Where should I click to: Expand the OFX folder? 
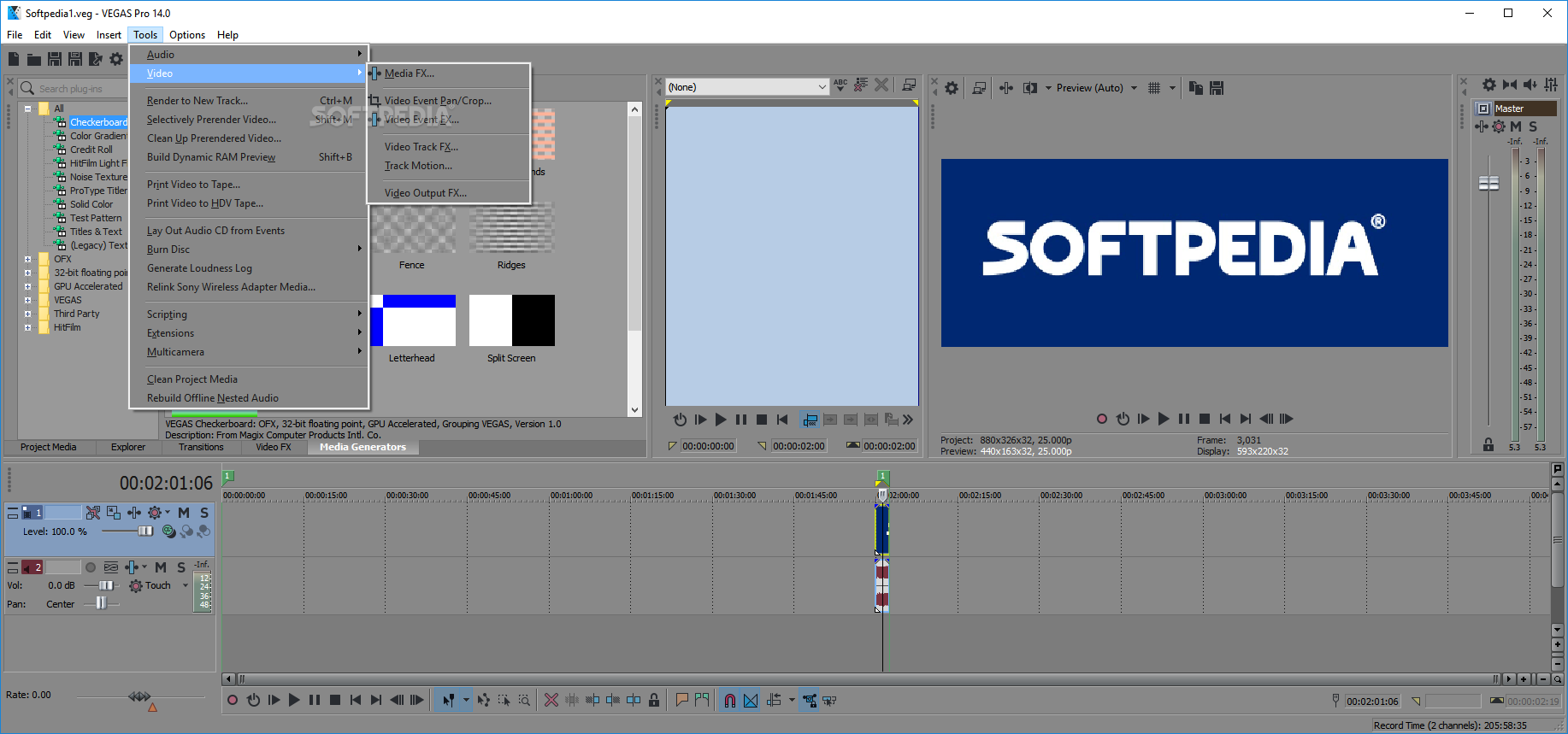28,259
